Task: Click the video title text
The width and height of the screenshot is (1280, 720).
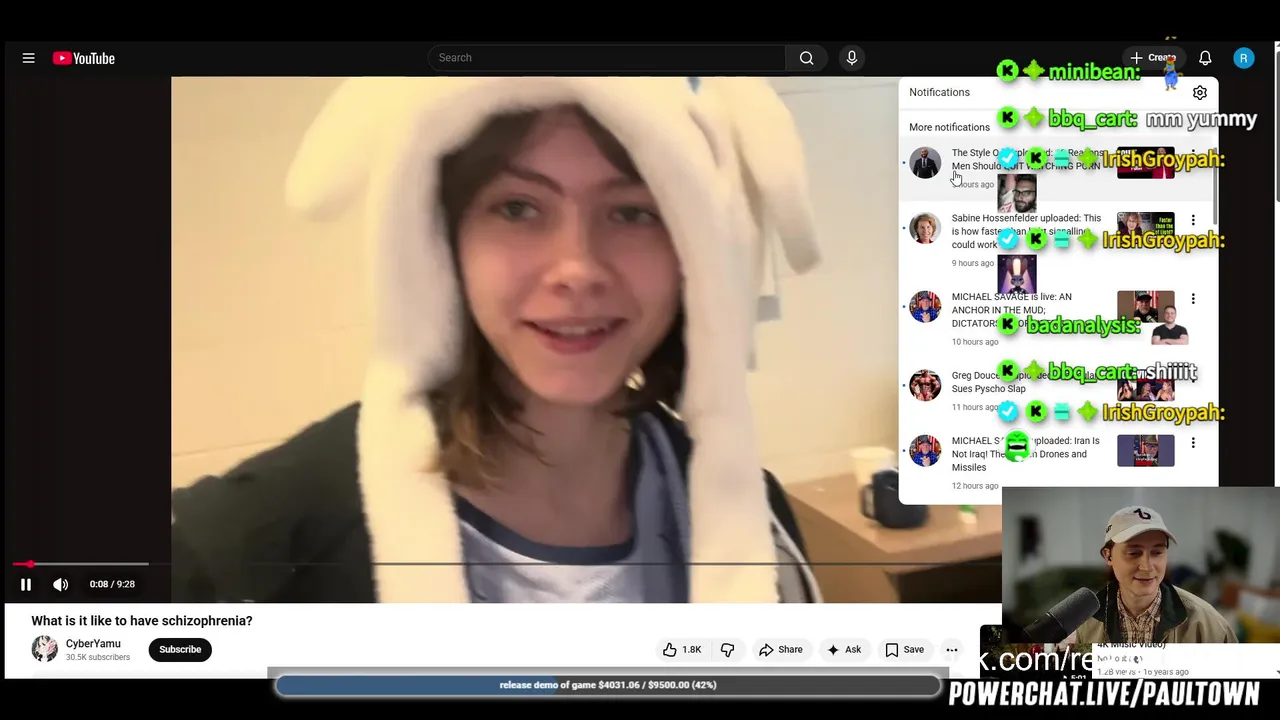Action: [x=142, y=621]
